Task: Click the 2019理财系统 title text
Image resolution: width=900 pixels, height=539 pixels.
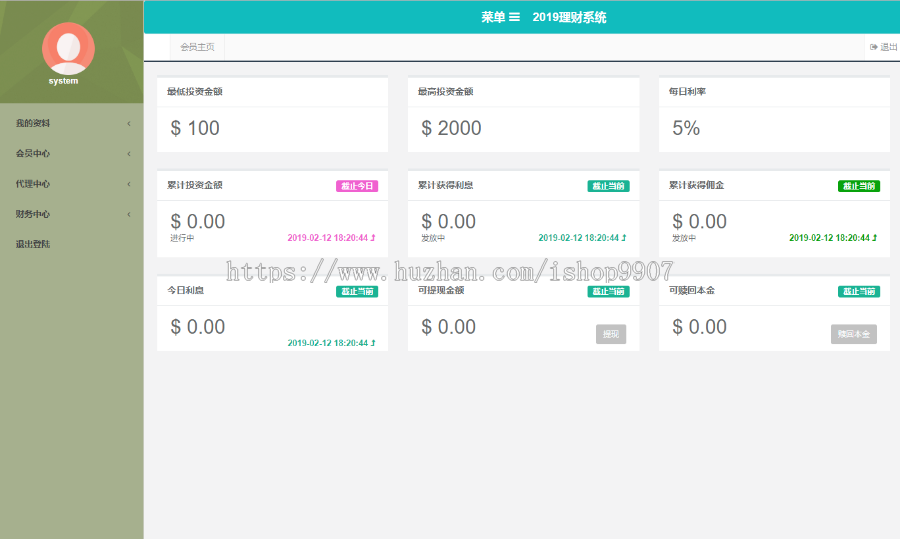Action: click(569, 17)
